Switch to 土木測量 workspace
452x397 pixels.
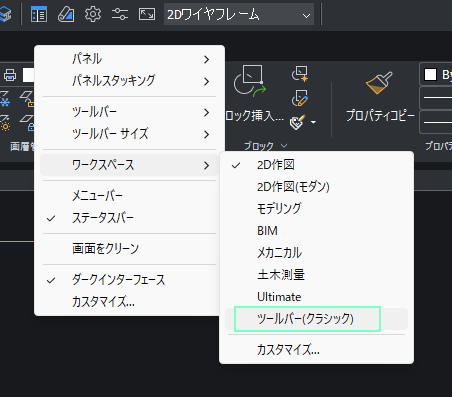coord(316,275)
